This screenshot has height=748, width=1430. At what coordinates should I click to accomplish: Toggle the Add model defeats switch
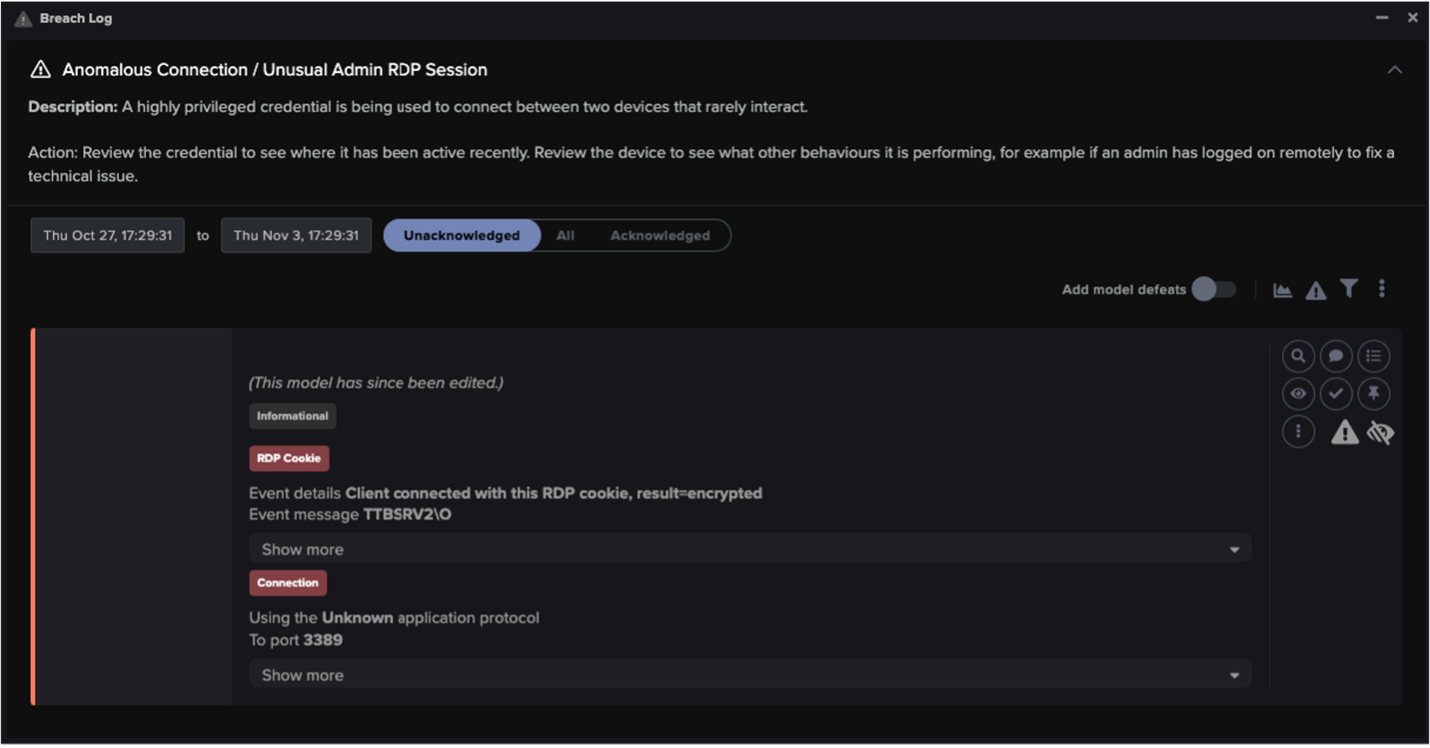[x=1213, y=288]
